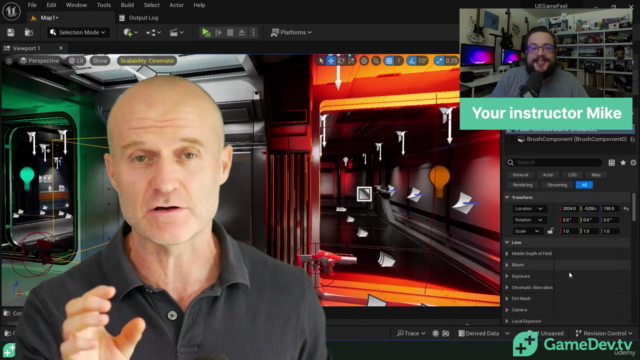Viewport: 640px width, 360px height.
Task: Open the Selection Mode dropdown
Action: pos(78,32)
